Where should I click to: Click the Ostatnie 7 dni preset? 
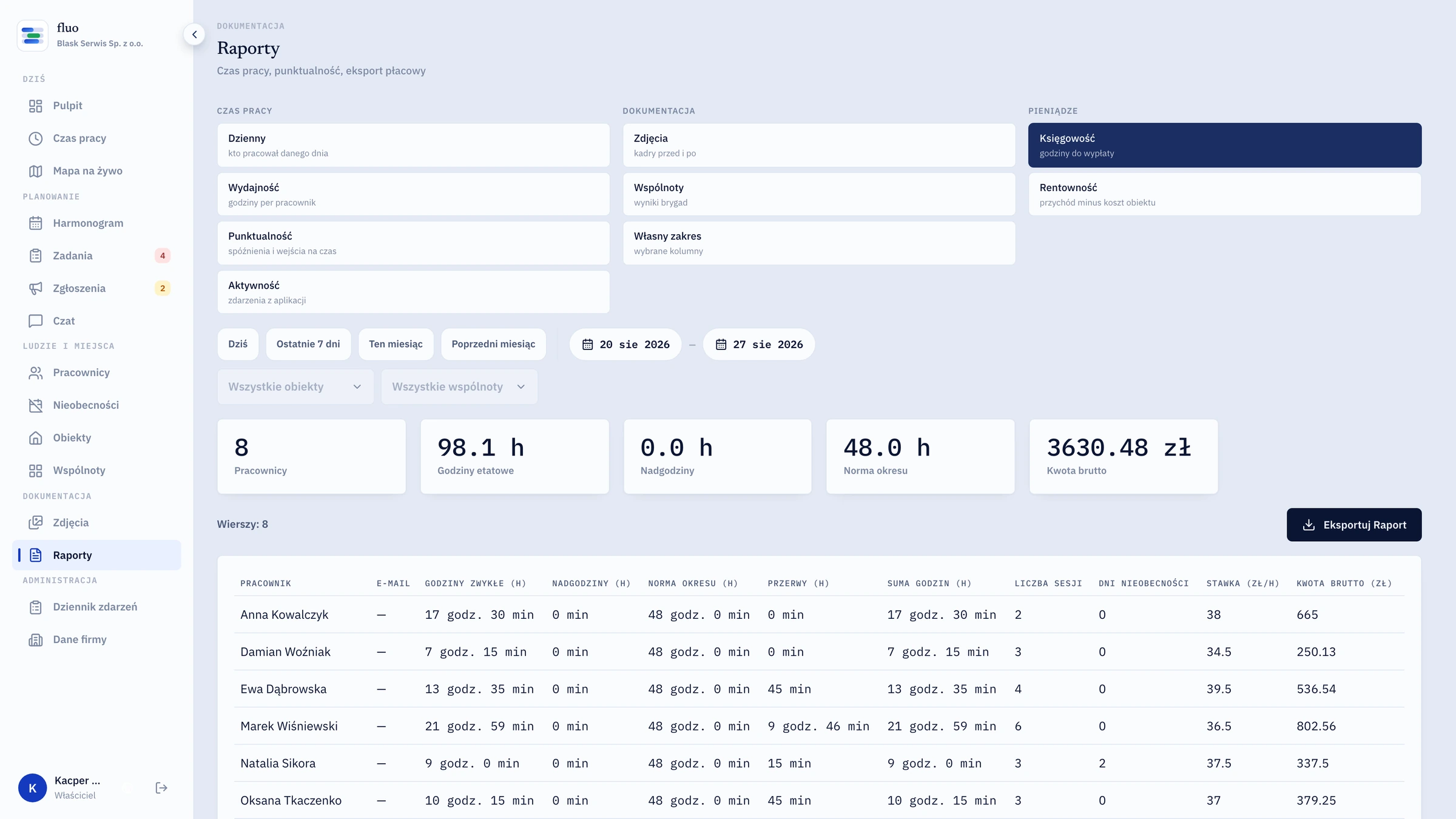pyautogui.click(x=308, y=345)
